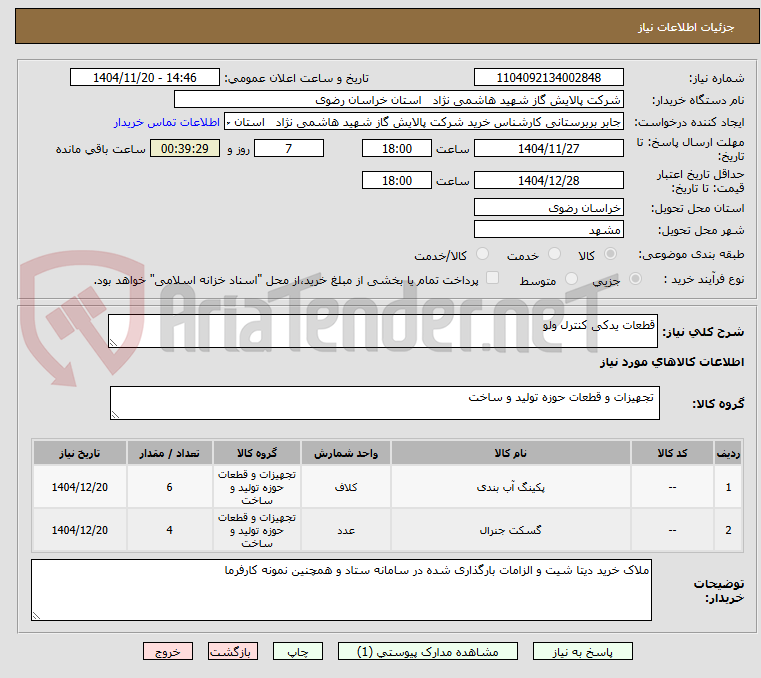The height and width of the screenshot is (678, 761).
Task: Select the متوسط purchase type radio
Action: pyautogui.click(x=572, y=279)
